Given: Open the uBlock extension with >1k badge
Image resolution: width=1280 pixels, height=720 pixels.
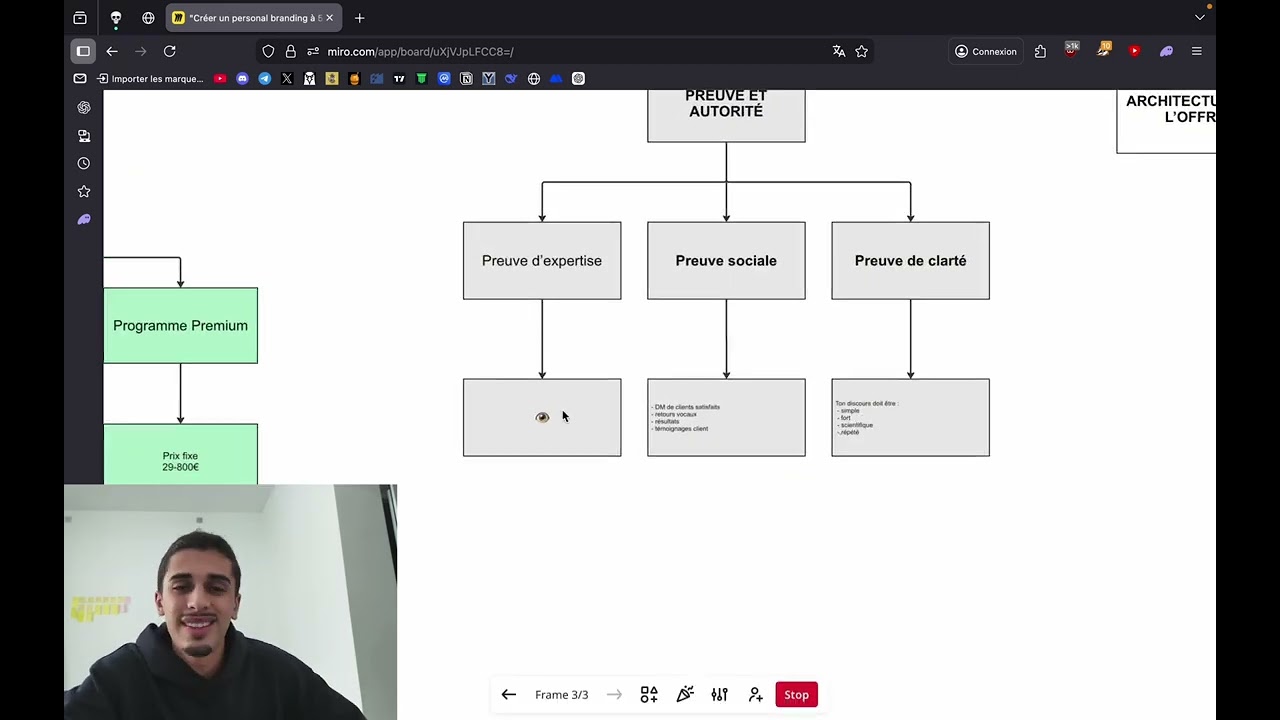Looking at the screenshot, I should click(x=1072, y=50).
